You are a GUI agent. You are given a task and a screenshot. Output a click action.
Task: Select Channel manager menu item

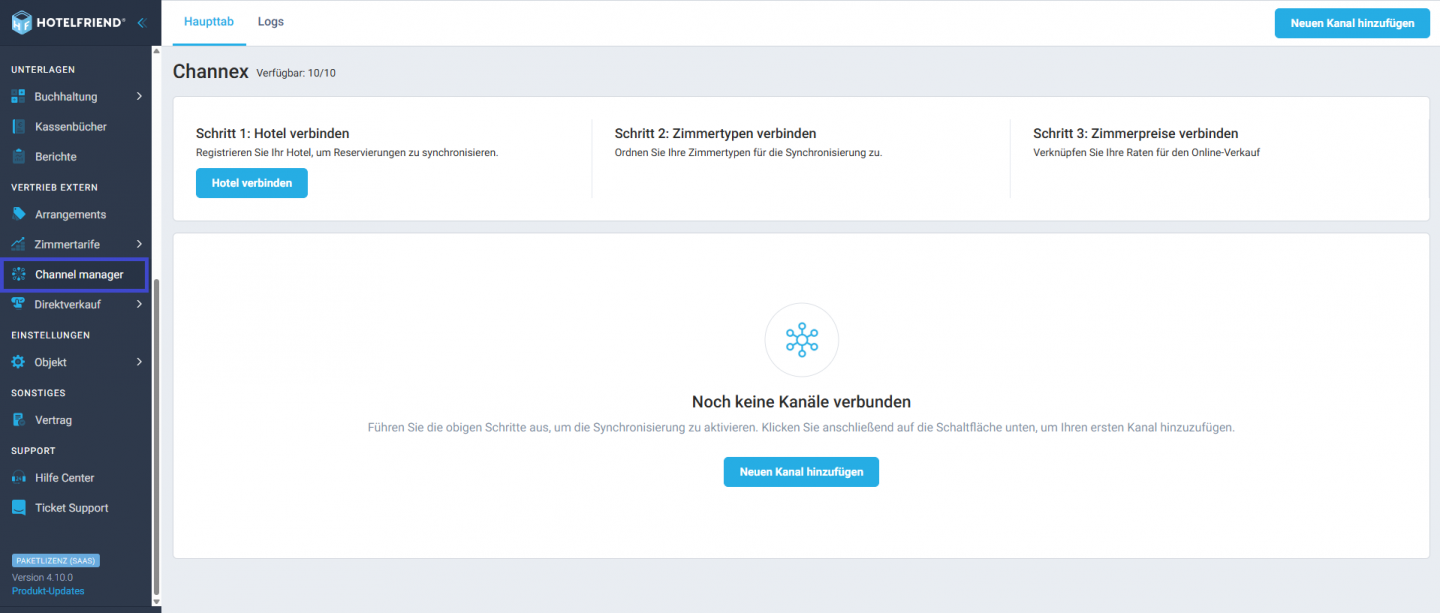[75, 275]
